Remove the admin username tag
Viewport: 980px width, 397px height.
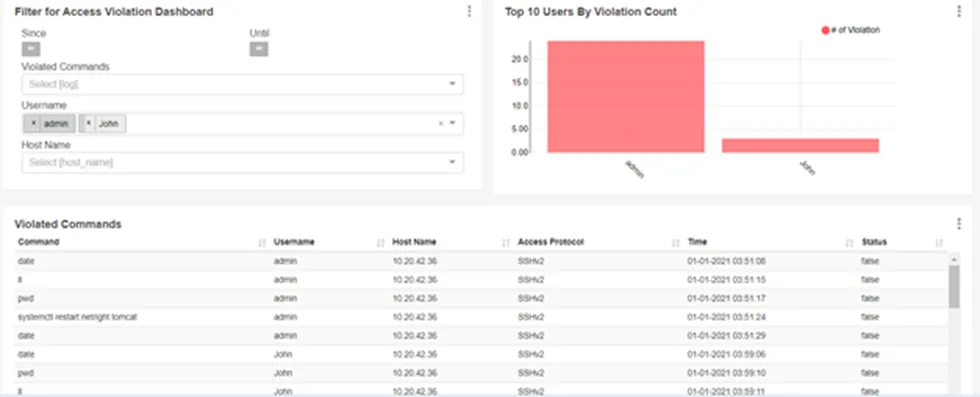[34, 124]
